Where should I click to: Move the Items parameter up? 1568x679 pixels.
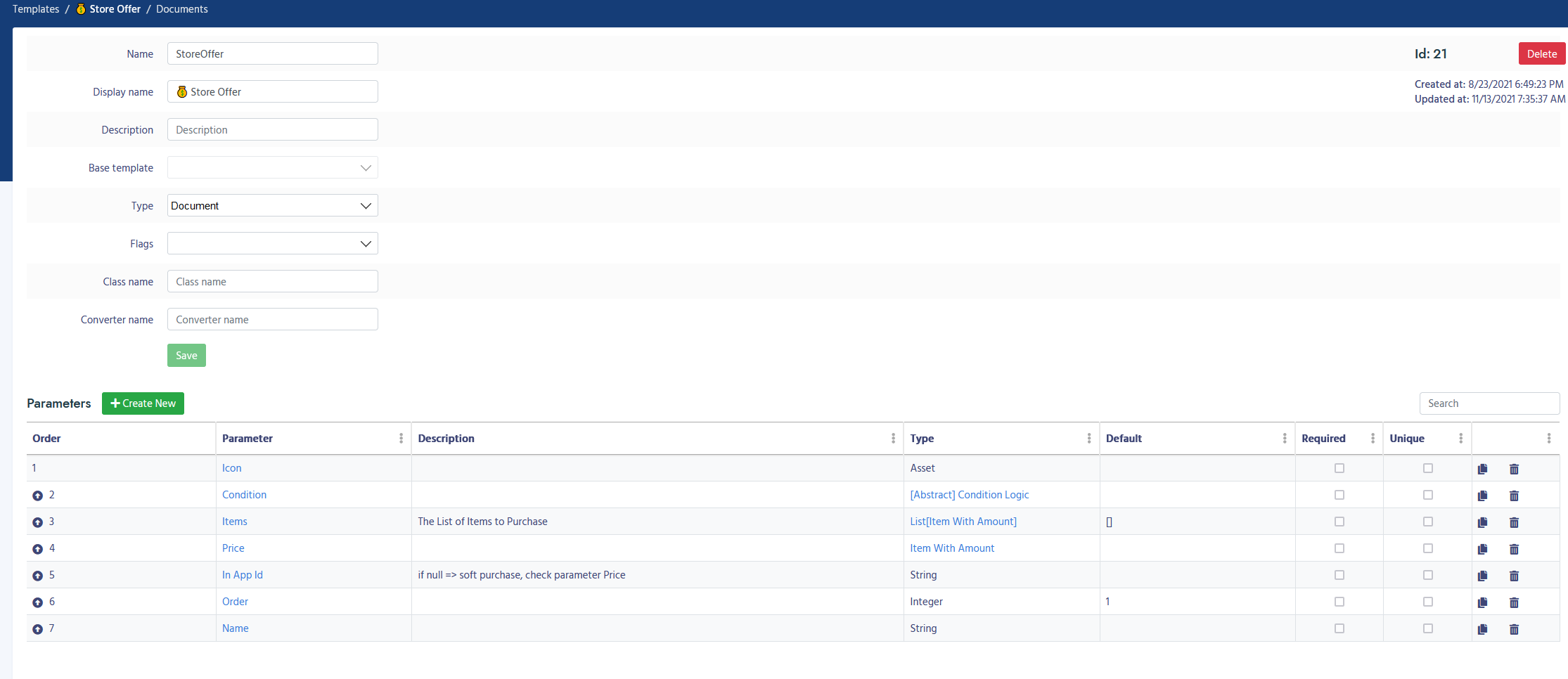click(x=38, y=522)
